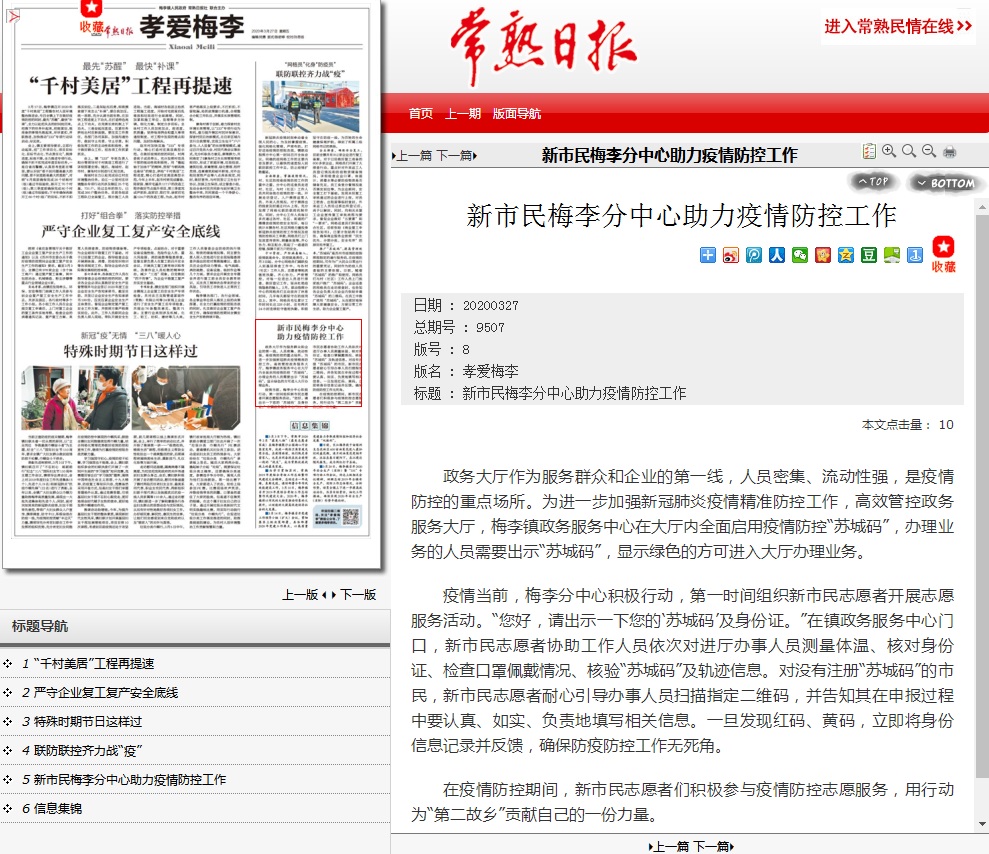Click the next page right arrow
989x854 pixels.
pyautogui.click(x=334, y=595)
